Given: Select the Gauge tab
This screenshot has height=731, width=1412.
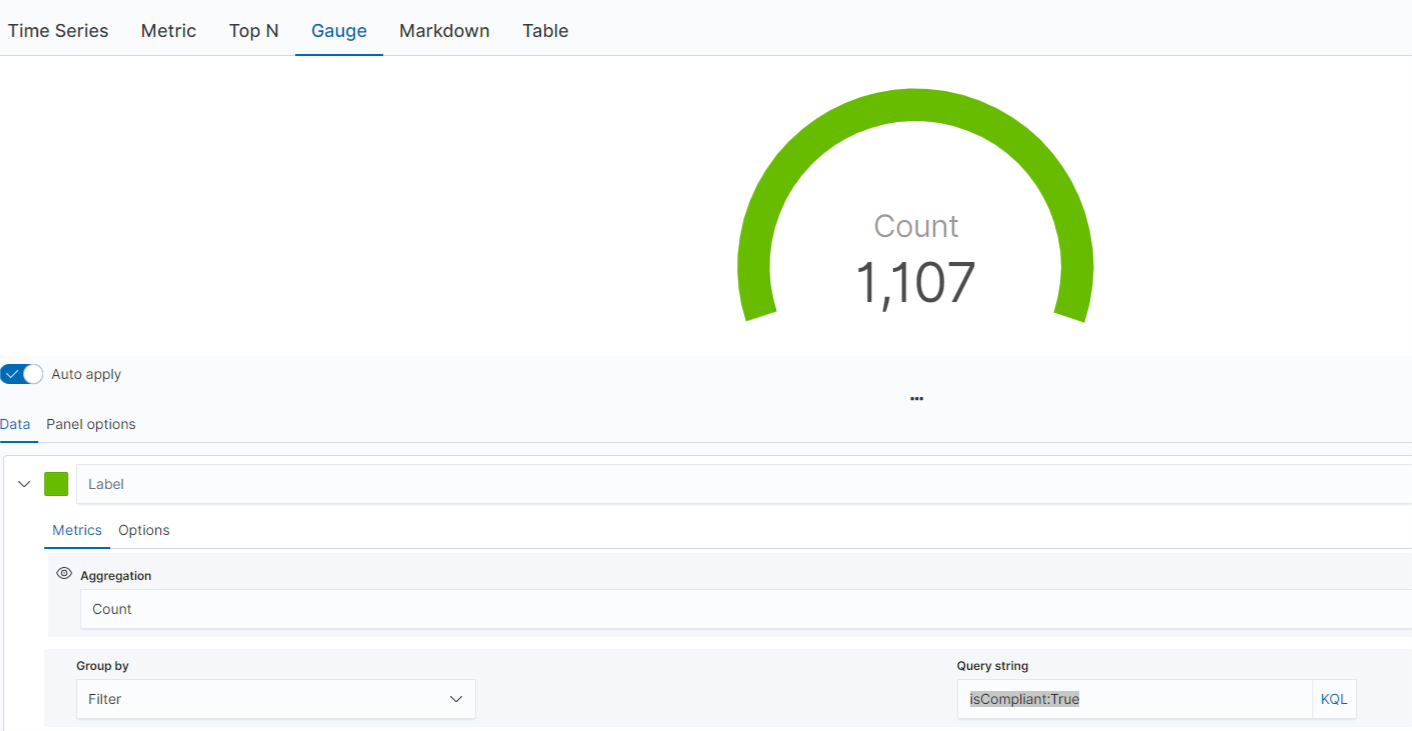Looking at the screenshot, I should (339, 31).
